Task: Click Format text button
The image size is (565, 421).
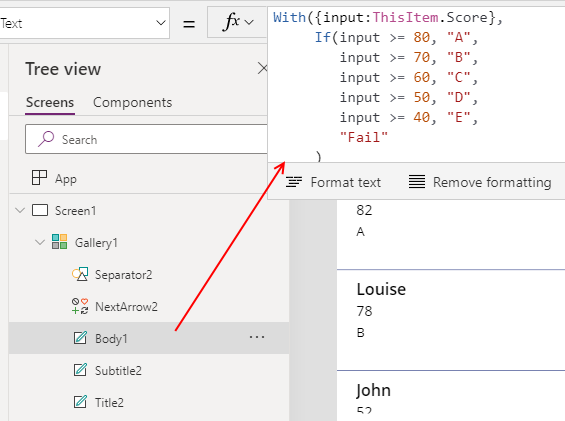Action: [x=333, y=182]
